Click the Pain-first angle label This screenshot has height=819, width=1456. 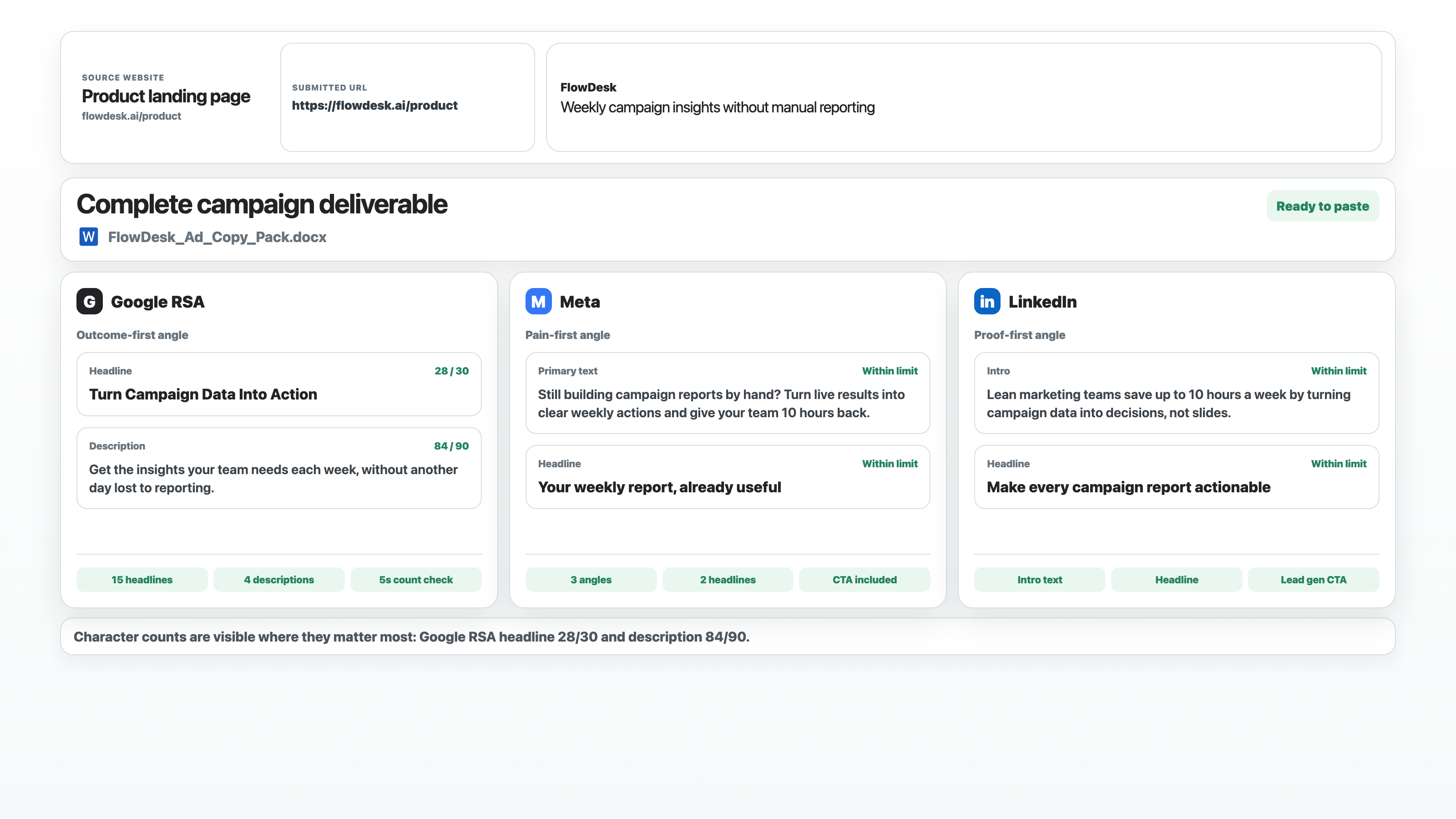[567, 334]
